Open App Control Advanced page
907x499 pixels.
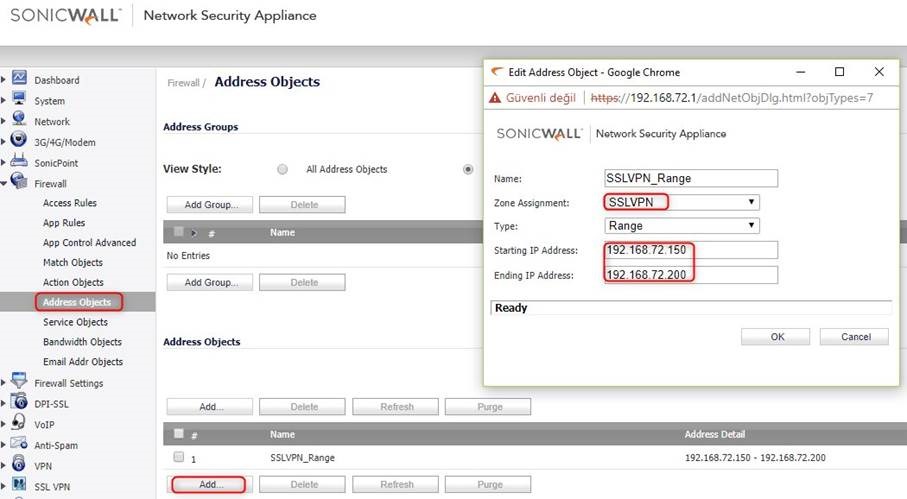click(90, 243)
